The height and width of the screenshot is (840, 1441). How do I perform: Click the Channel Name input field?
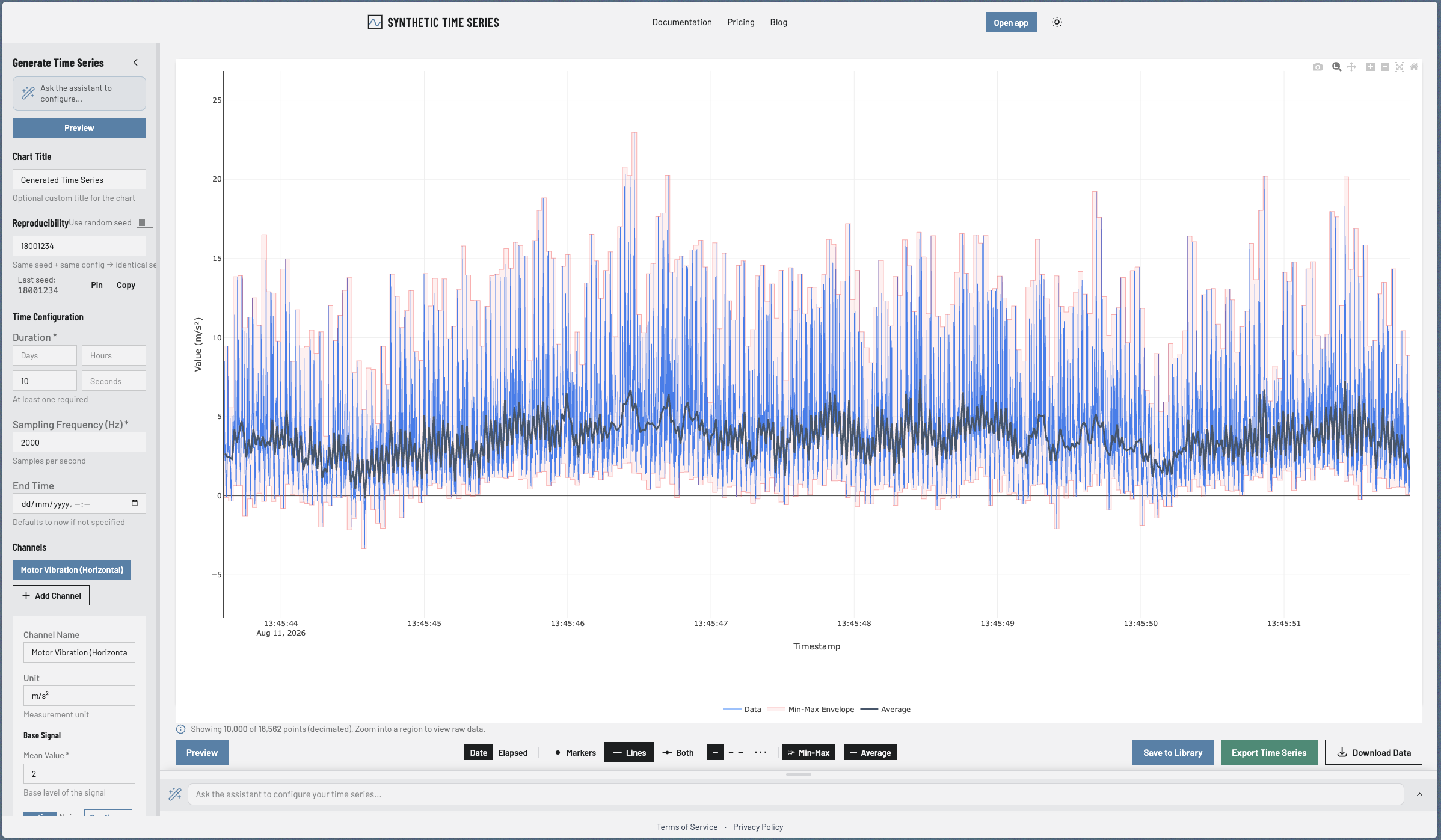click(x=79, y=652)
